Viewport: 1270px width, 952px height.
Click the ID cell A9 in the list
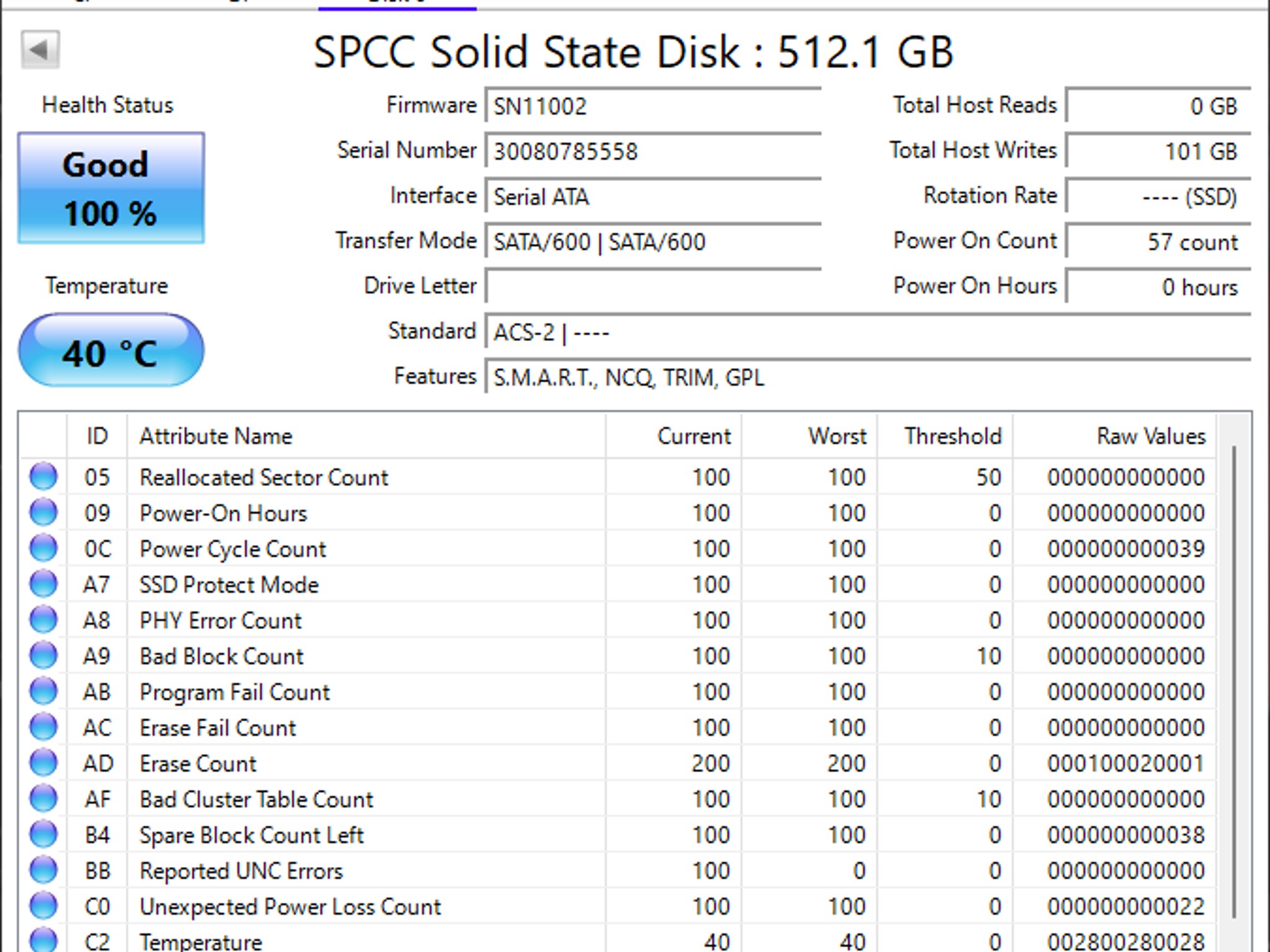pyautogui.click(x=97, y=656)
